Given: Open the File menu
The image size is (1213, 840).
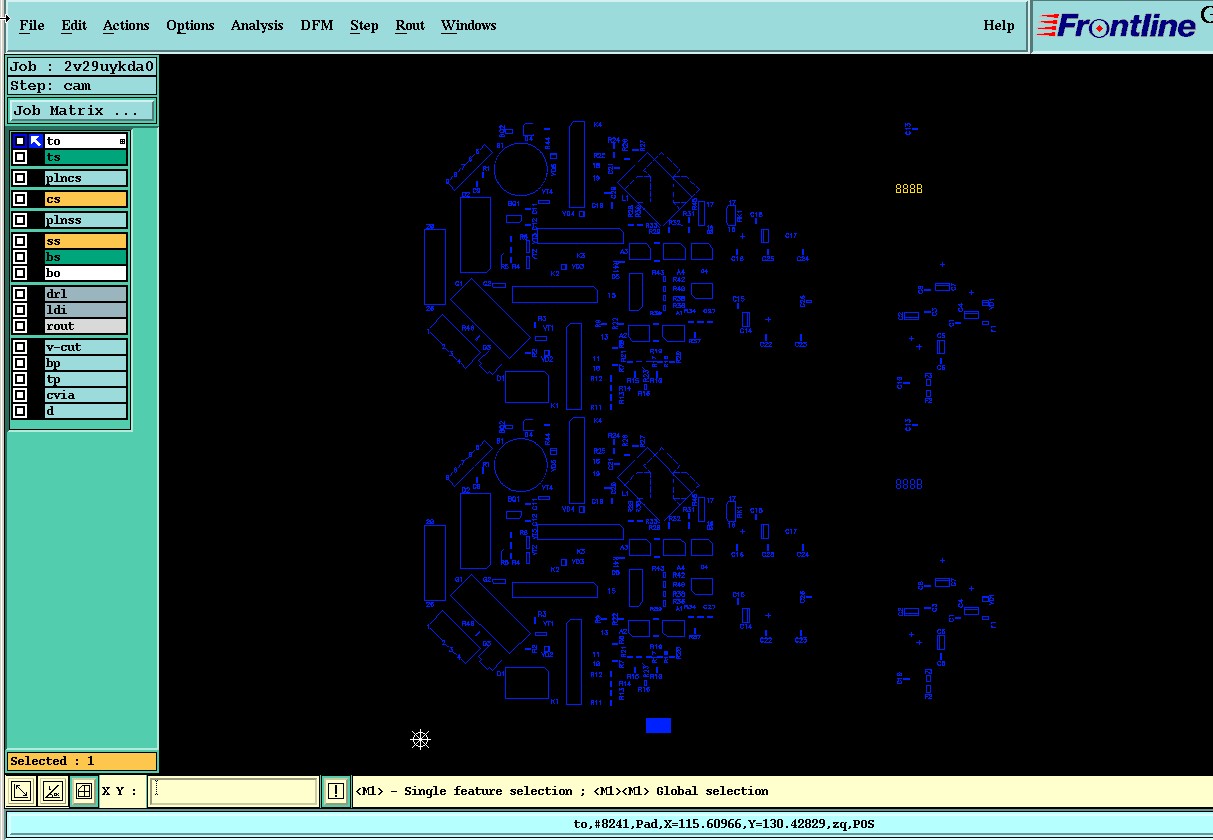Looking at the screenshot, I should 31,26.
